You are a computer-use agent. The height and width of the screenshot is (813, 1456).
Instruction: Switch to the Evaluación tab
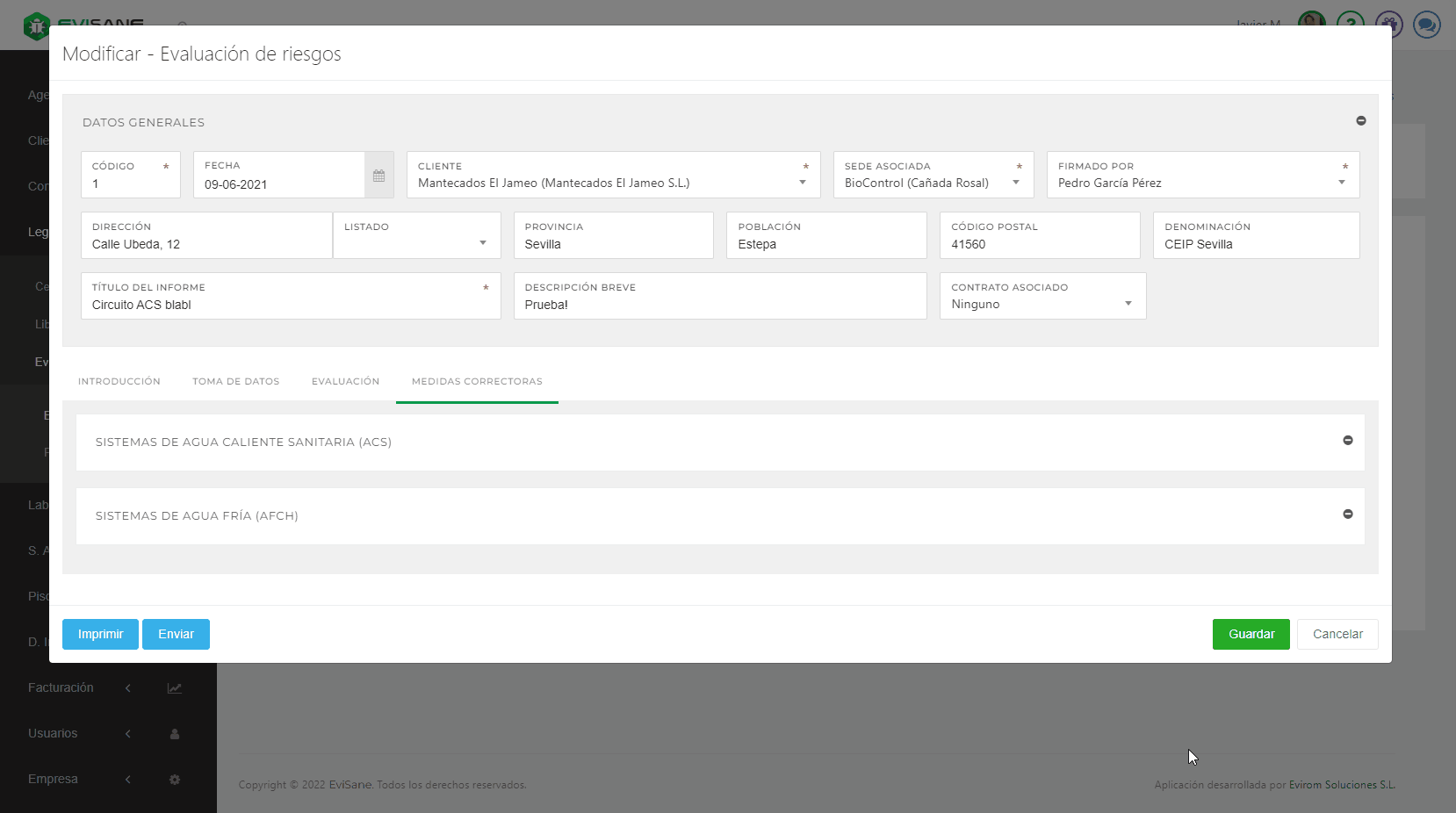(345, 382)
